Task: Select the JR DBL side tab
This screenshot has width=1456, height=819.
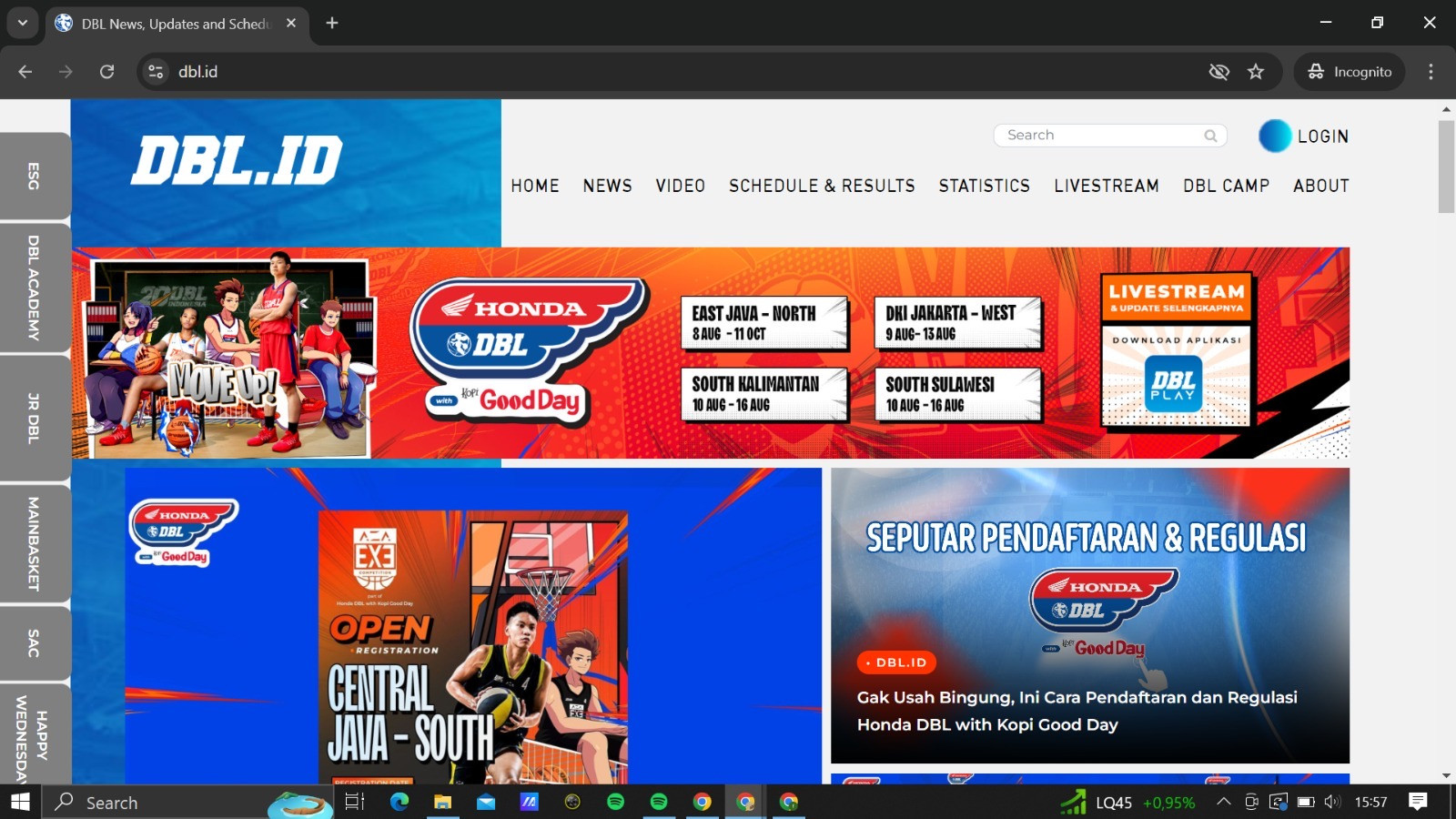Action: (x=35, y=418)
